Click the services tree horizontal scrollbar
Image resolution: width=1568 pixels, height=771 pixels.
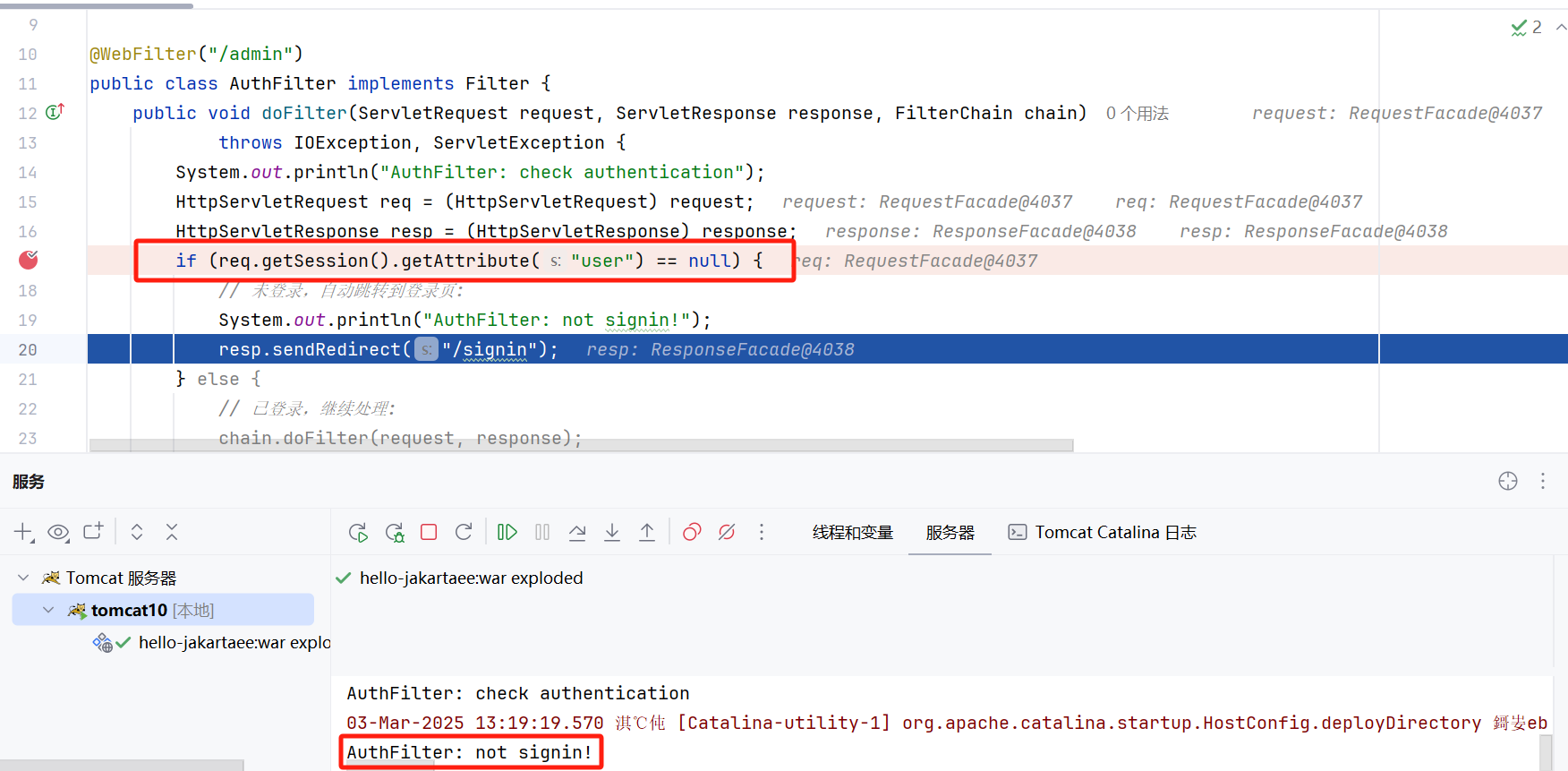click(x=122, y=766)
